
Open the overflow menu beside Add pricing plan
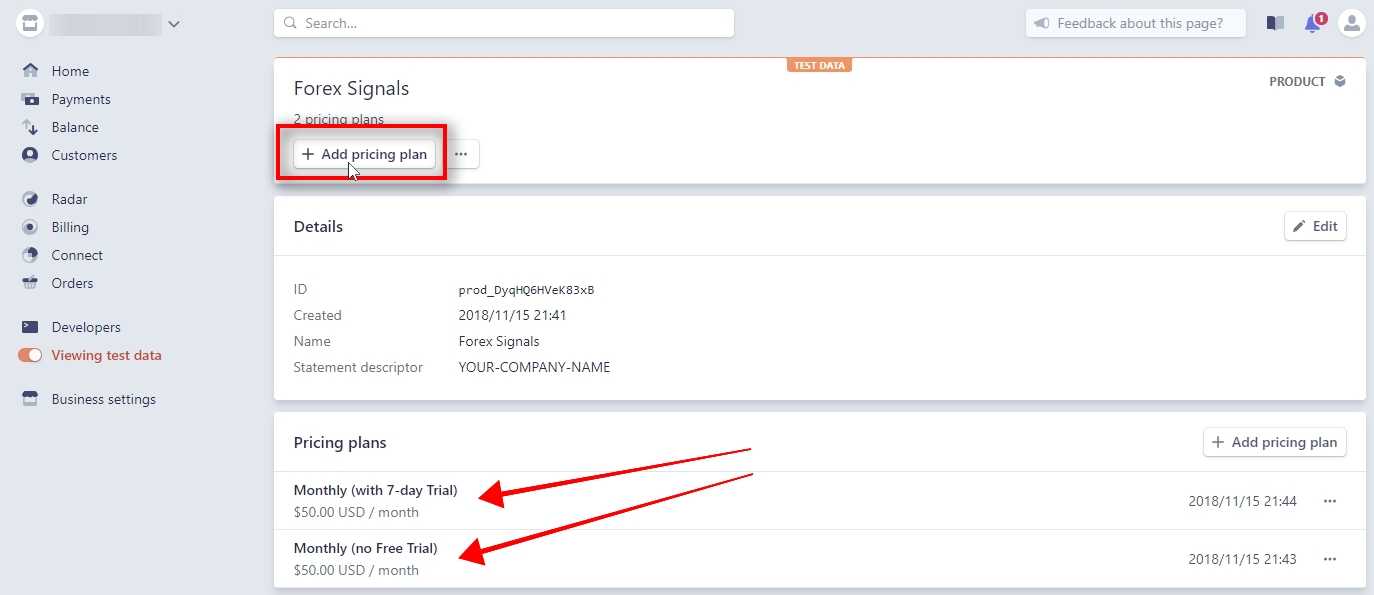pyautogui.click(x=461, y=154)
